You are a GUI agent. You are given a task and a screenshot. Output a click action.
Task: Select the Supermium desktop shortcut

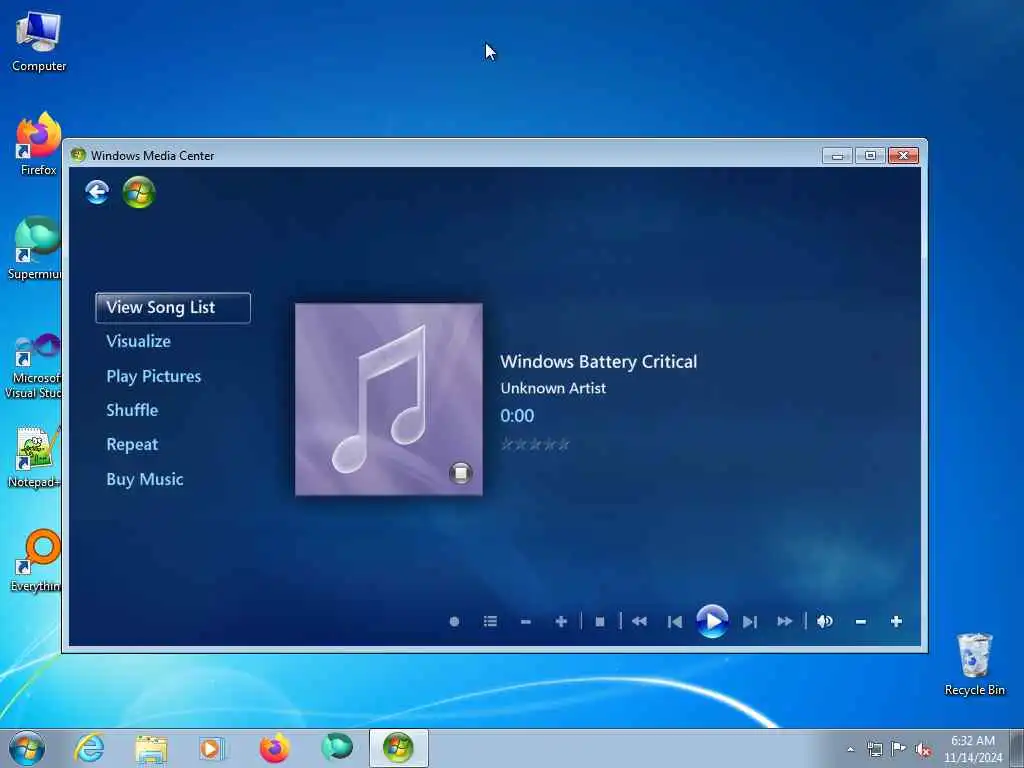tap(36, 248)
